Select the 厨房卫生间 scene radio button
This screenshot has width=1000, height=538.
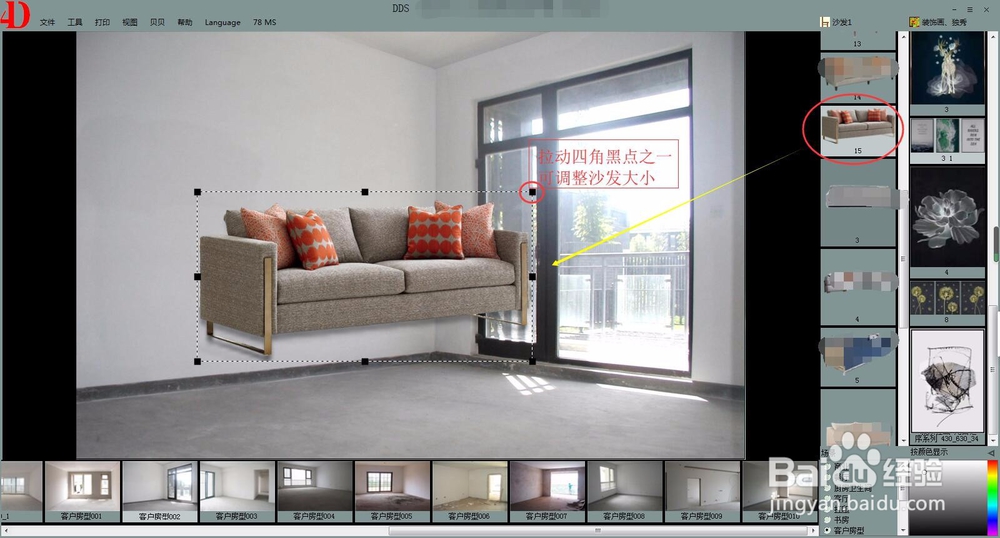pyautogui.click(x=828, y=489)
